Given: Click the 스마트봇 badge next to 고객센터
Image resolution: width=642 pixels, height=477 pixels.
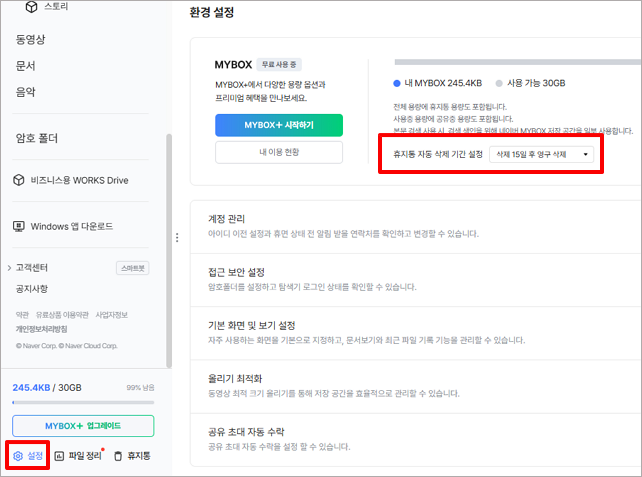Looking at the screenshot, I should tap(132, 268).
